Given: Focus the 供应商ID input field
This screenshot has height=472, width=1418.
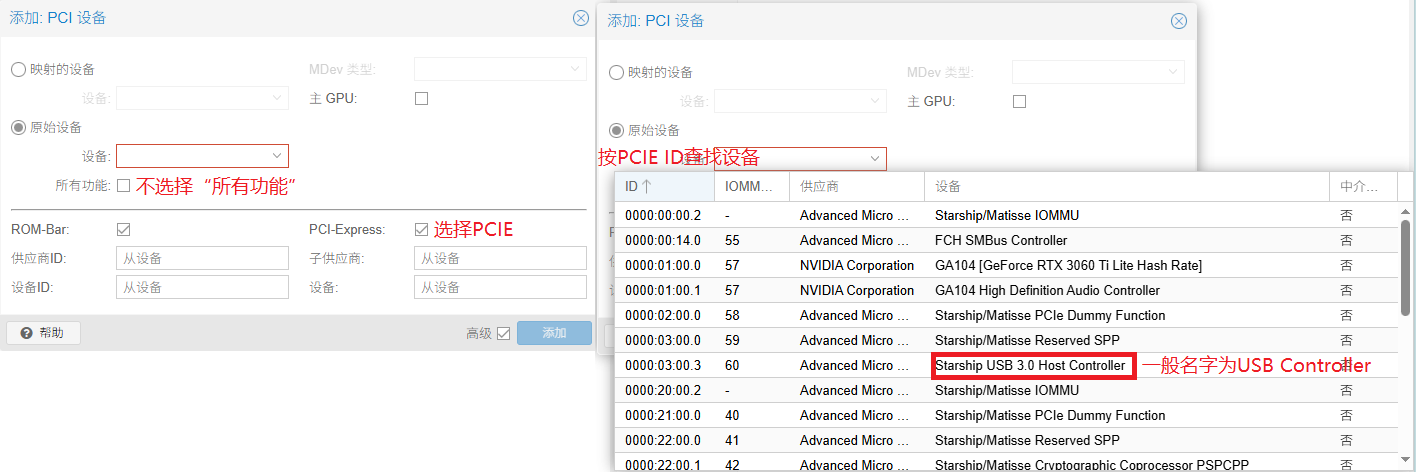Looking at the screenshot, I should click(x=202, y=258).
